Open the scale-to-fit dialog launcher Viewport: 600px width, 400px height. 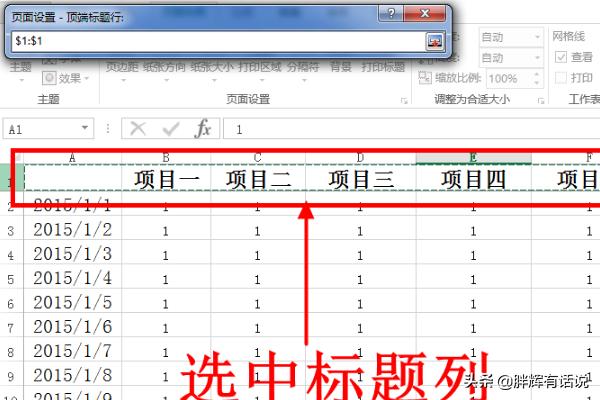click(541, 101)
